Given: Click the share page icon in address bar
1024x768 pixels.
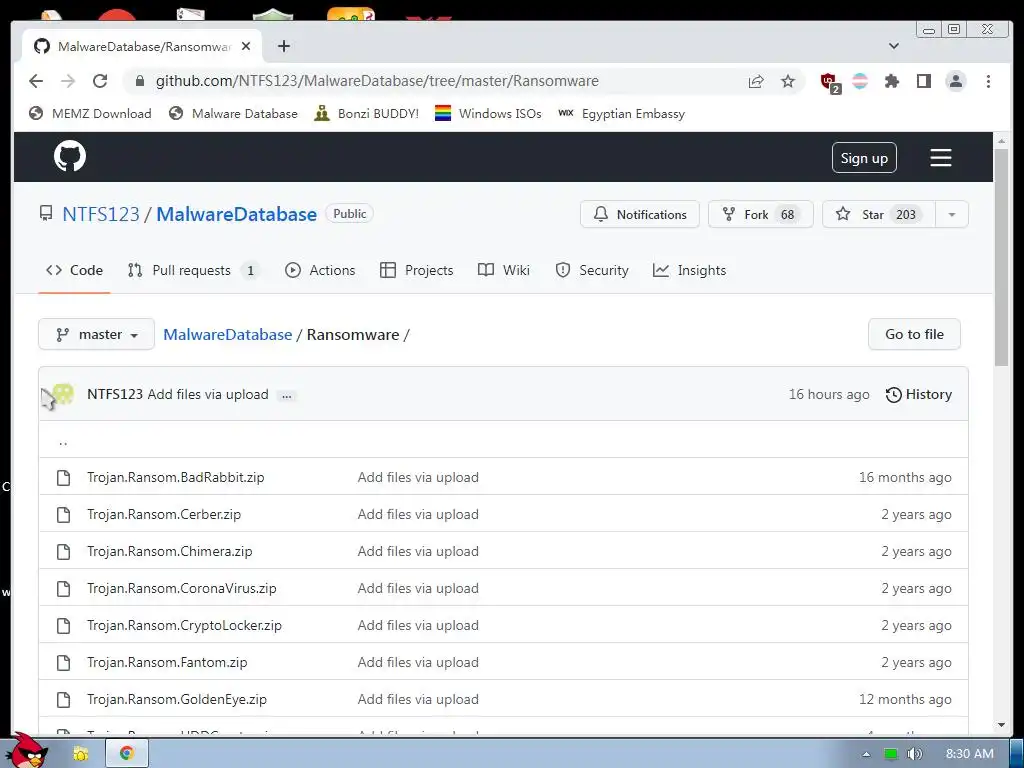Looking at the screenshot, I should click(x=756, y=81).
